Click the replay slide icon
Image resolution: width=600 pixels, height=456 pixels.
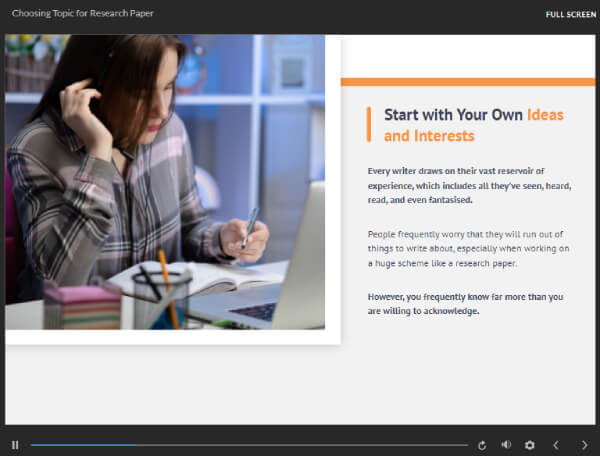click(482, 445)
